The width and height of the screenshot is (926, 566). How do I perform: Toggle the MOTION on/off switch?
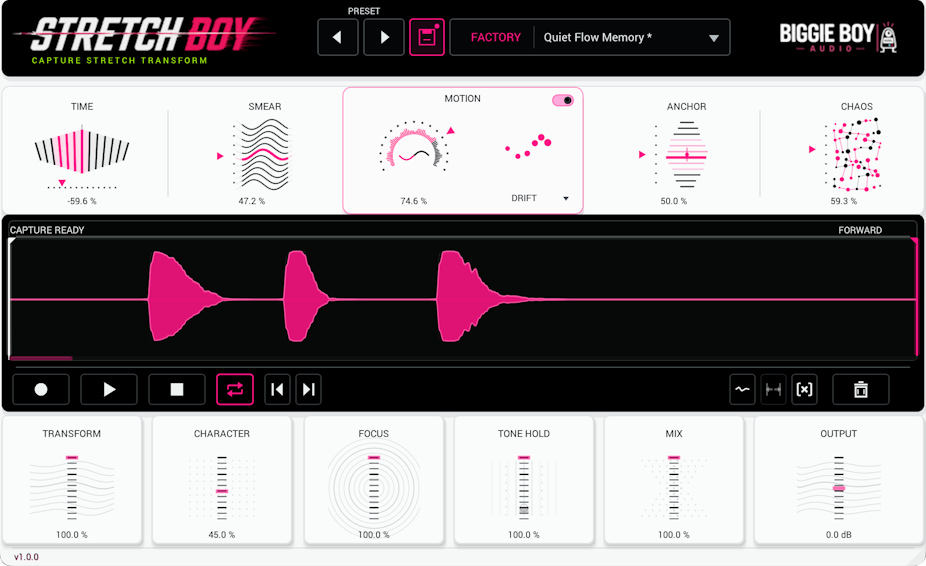click(x=563, y=100)
